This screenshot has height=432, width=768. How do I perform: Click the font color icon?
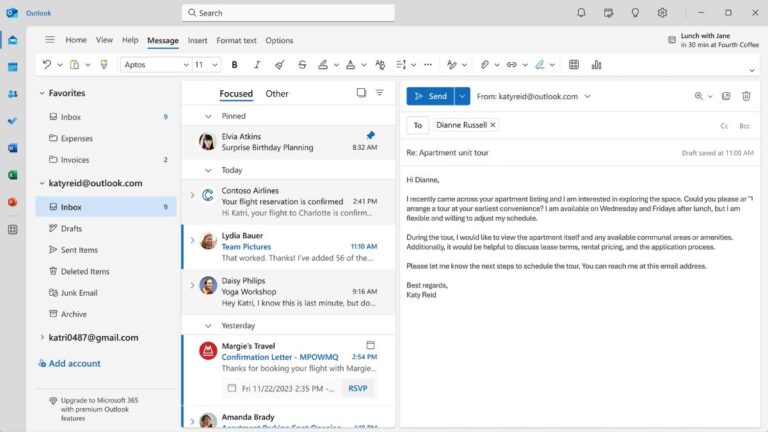pos(351,65)
